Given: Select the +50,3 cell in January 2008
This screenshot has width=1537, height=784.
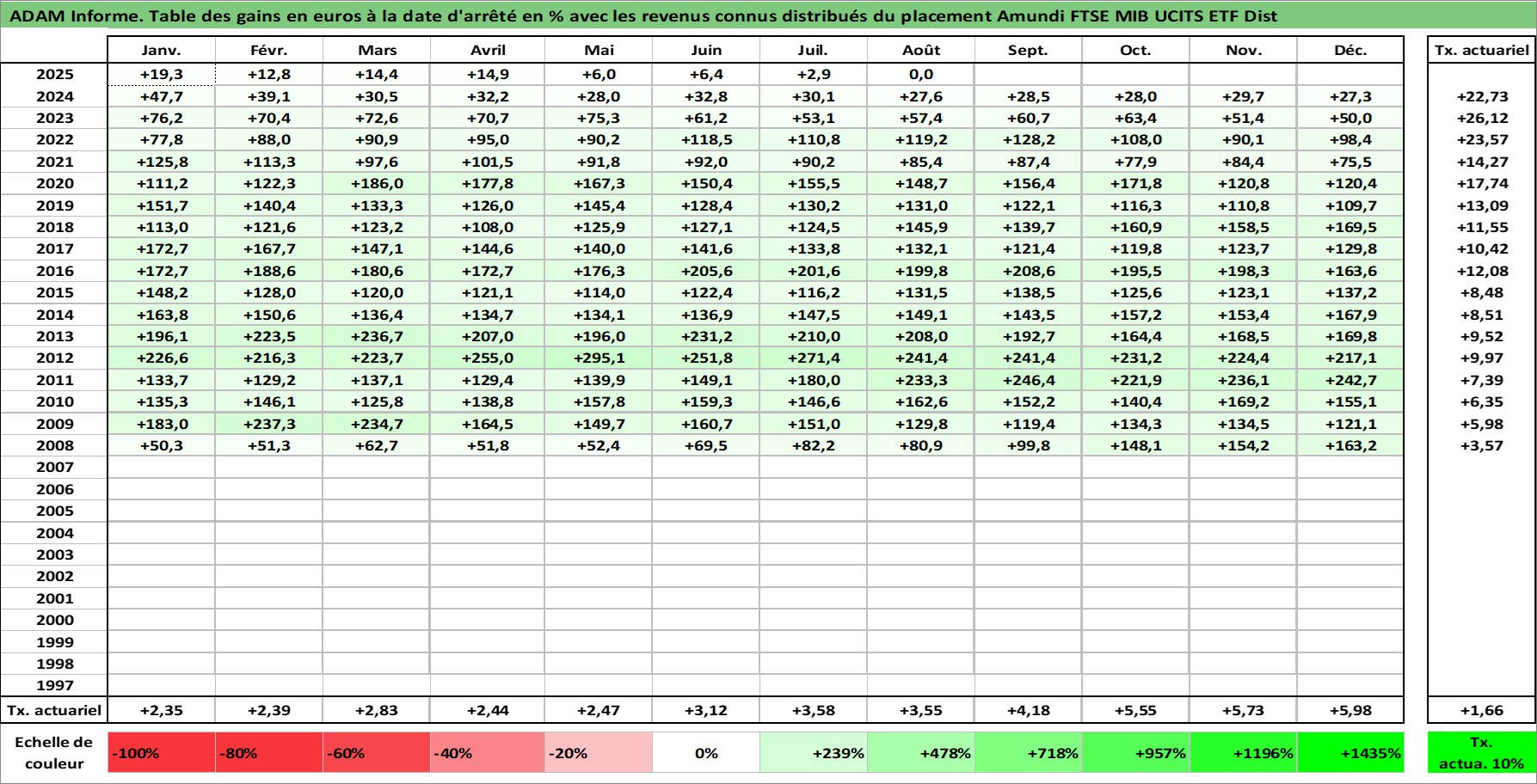Looking at the screenshot, I should 161,445.
